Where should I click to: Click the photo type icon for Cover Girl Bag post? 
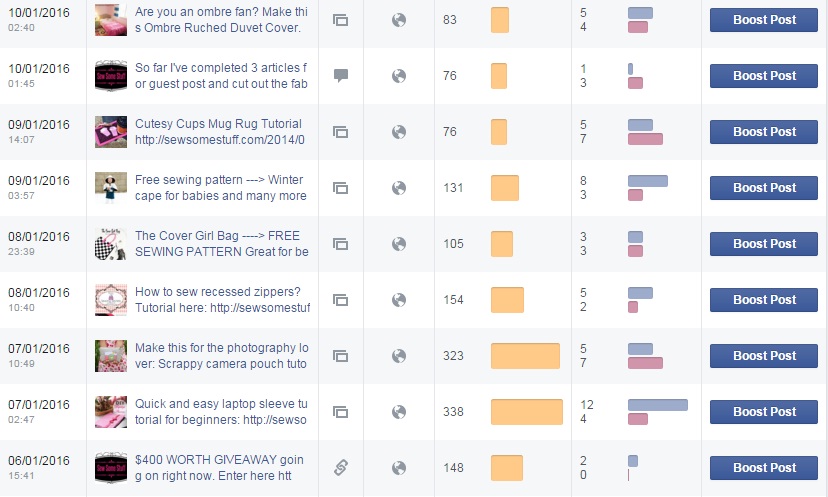[x=340, y=244]
